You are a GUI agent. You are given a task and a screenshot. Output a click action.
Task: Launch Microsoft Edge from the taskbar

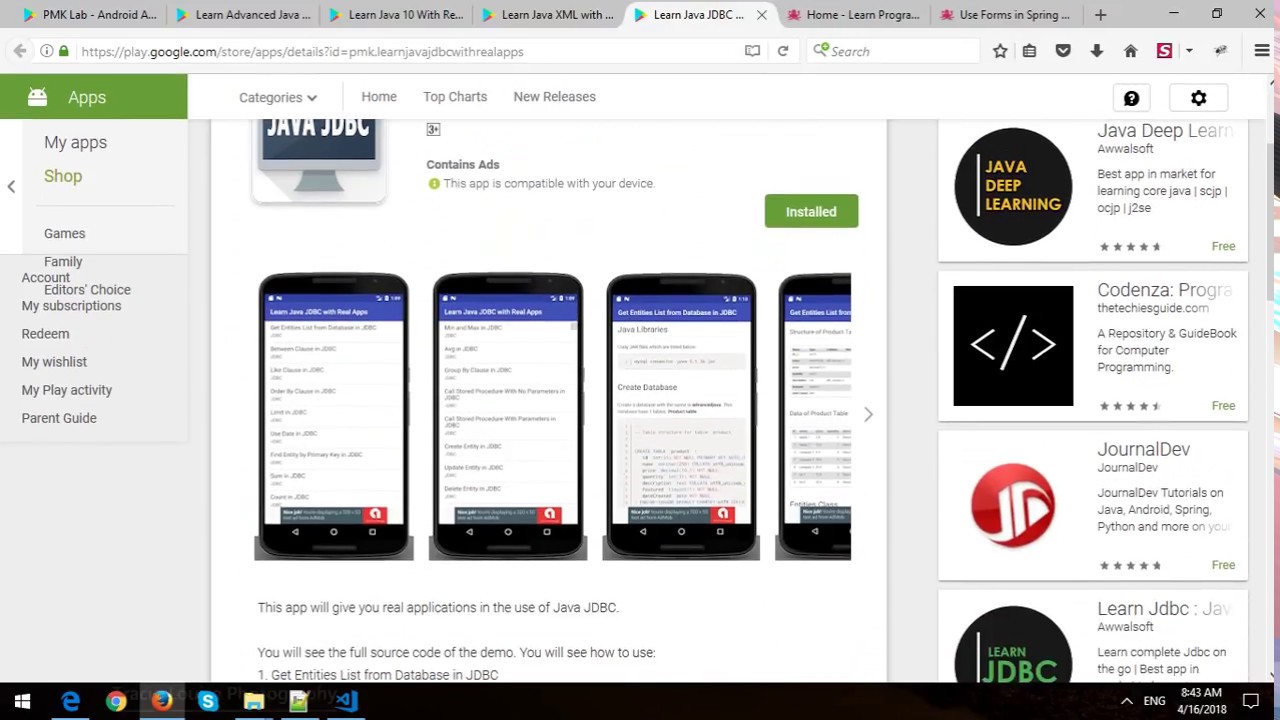pyautogui.click(x=70, y=701)
